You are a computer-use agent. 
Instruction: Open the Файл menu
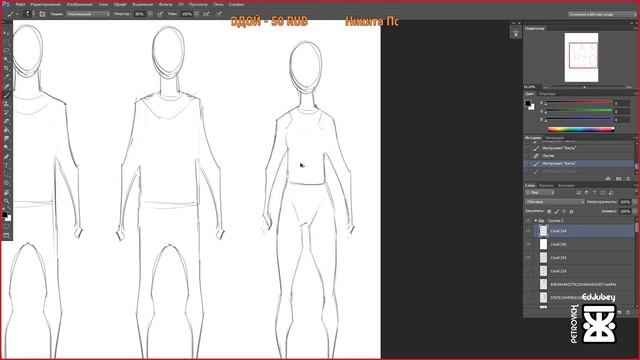[x=20, y=4]
